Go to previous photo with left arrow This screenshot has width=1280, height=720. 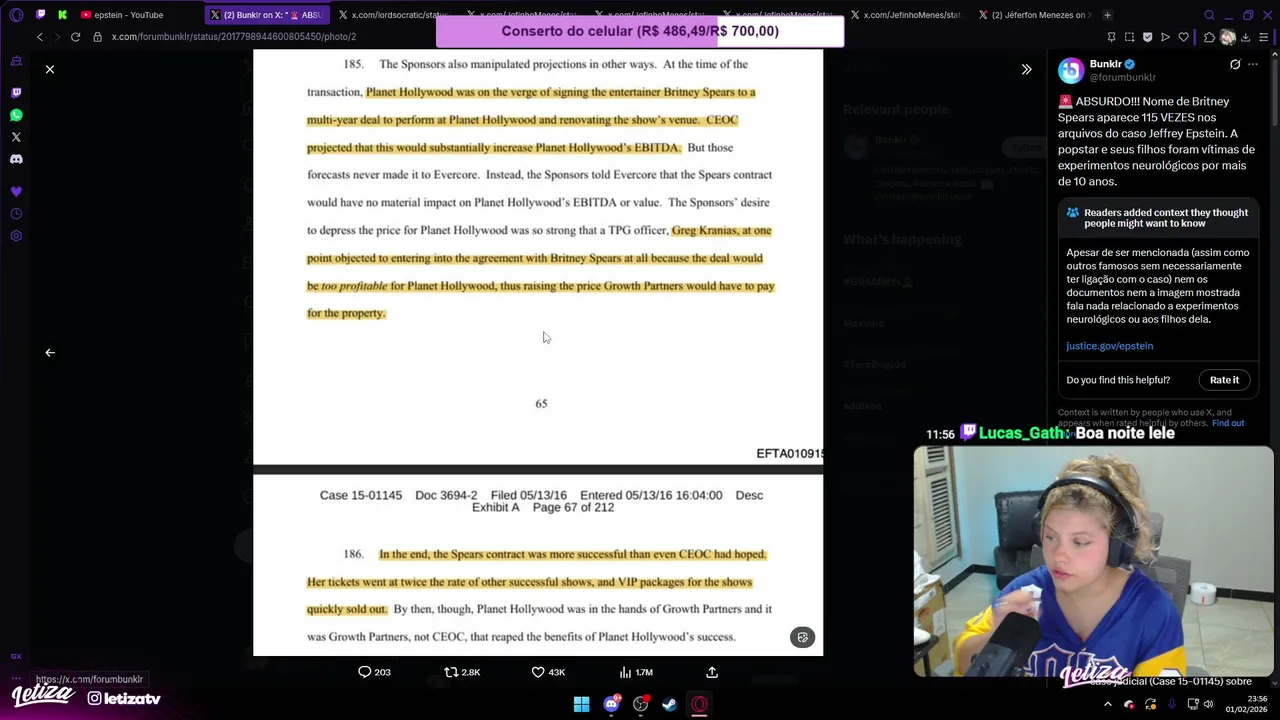50,352
